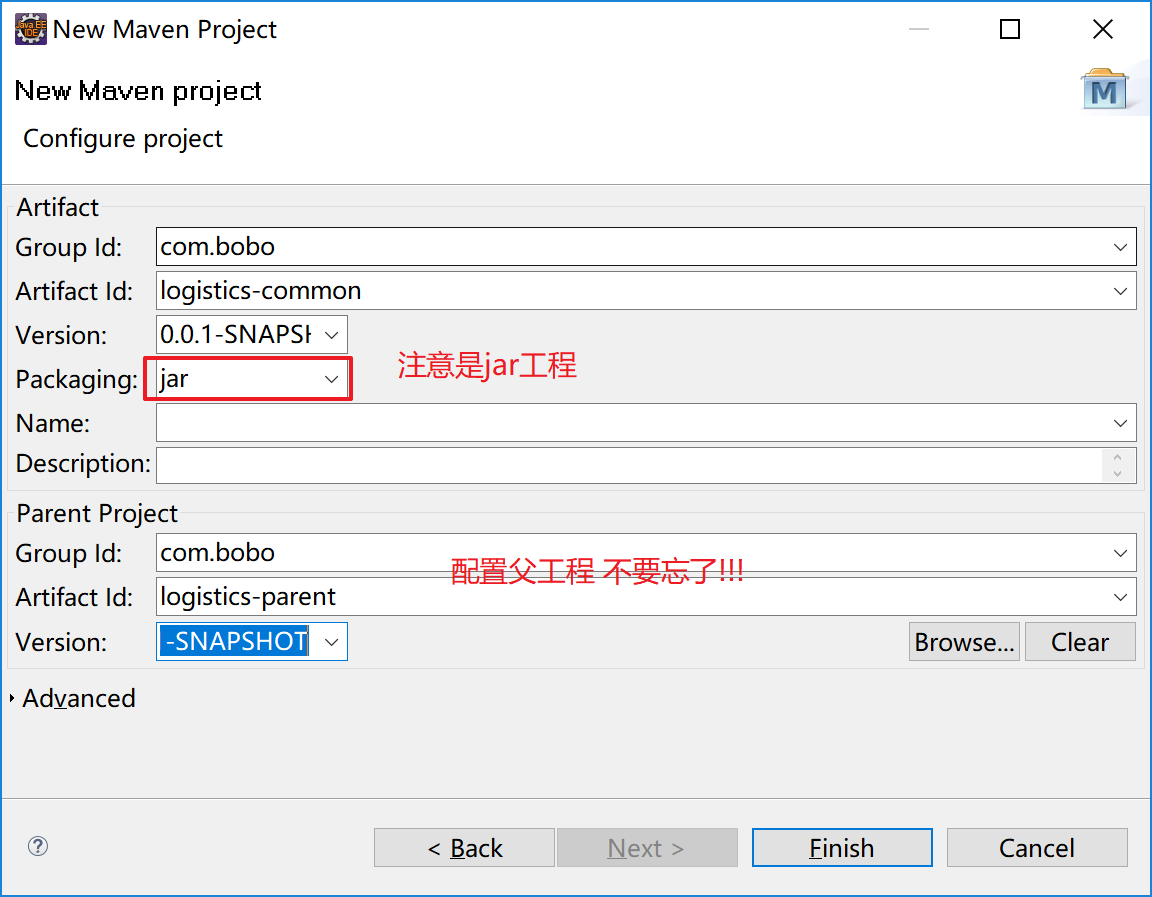Cancel the New Maven Project wizard
Screen dimensions: 1152x897
point(1037,848)
